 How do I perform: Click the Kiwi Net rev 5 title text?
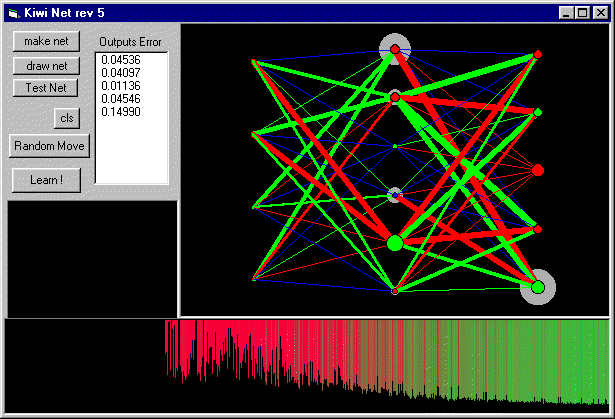[64, 13]
